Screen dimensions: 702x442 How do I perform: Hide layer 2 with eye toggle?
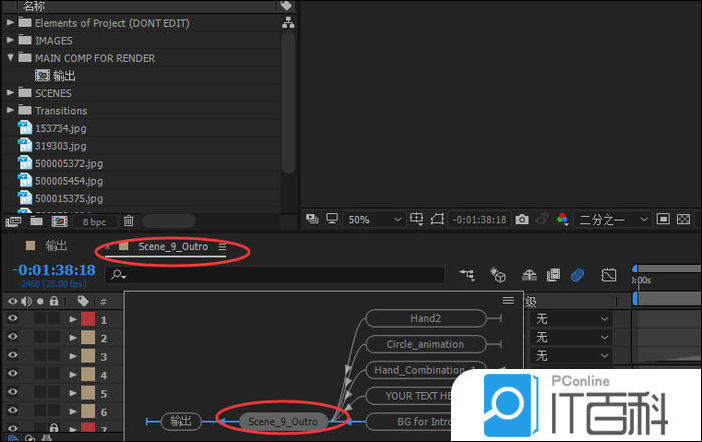(13, 337)
